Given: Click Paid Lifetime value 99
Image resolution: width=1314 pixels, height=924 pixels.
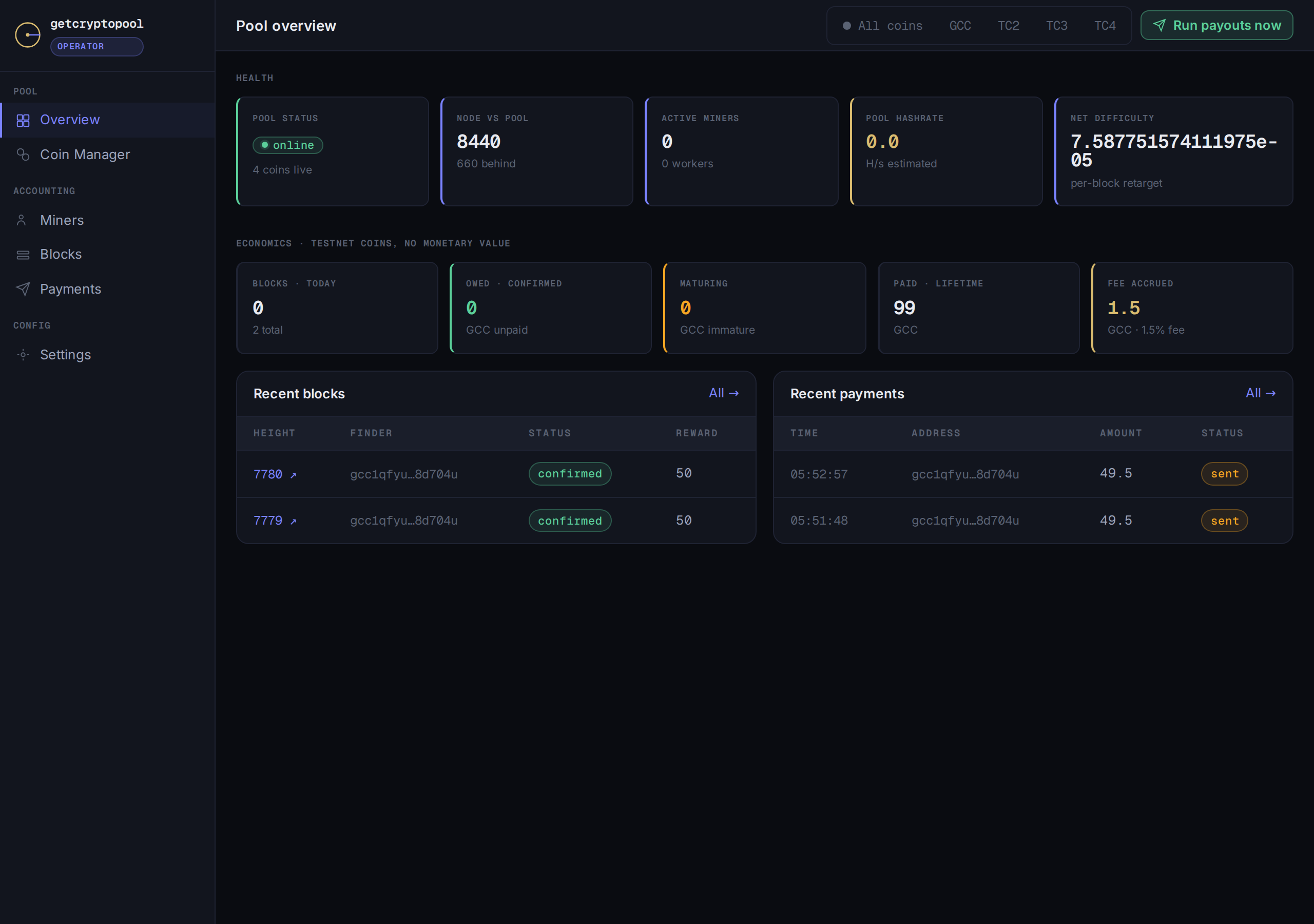Looking at the screenshot, I should [904, 308].
